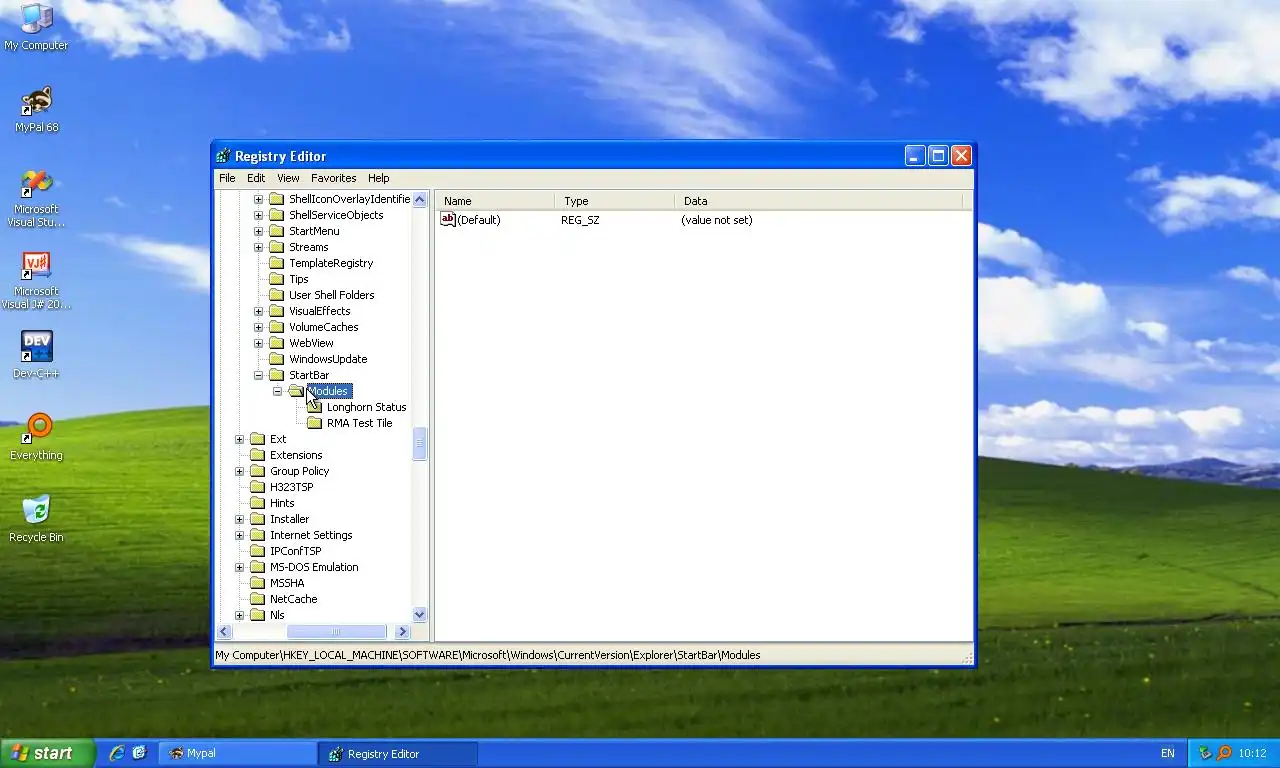
Task: Select the (Default) value string icon
Action: pos(448,220)
